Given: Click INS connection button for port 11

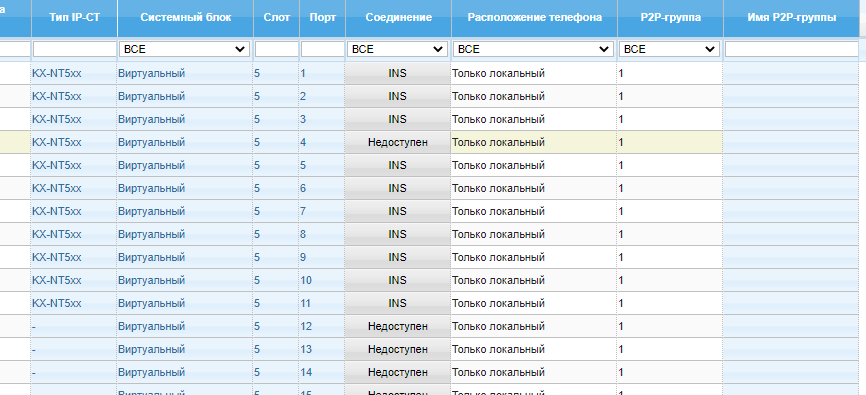Looking at the screenshot, I should [x=398, y=303].
